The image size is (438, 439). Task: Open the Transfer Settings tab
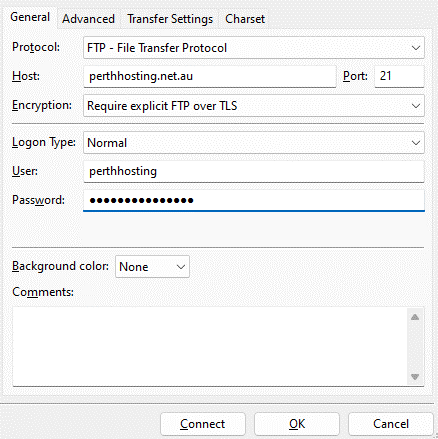click(x=170, y=19)
